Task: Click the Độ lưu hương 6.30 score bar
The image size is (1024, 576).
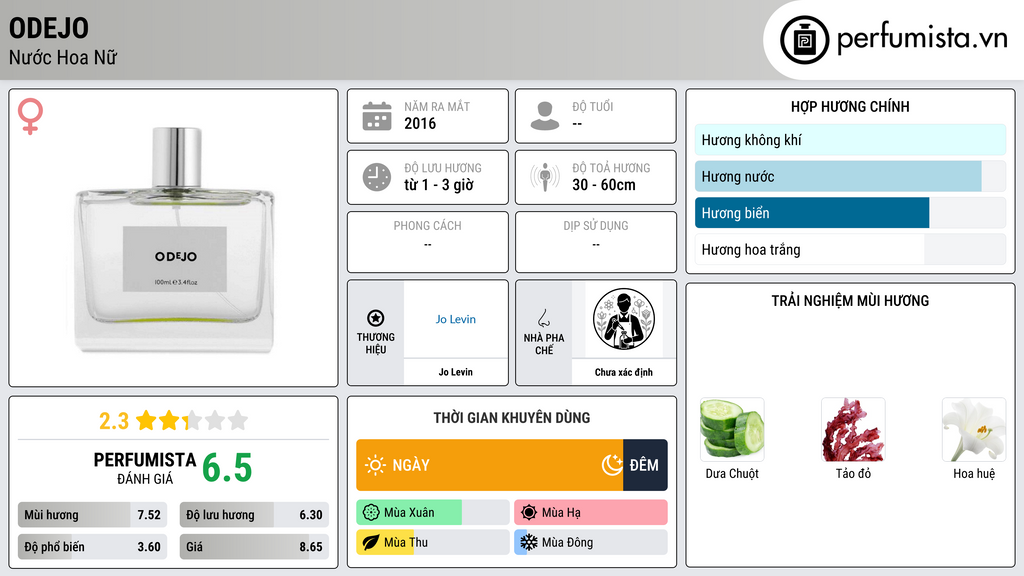Action: coord(254,515)
